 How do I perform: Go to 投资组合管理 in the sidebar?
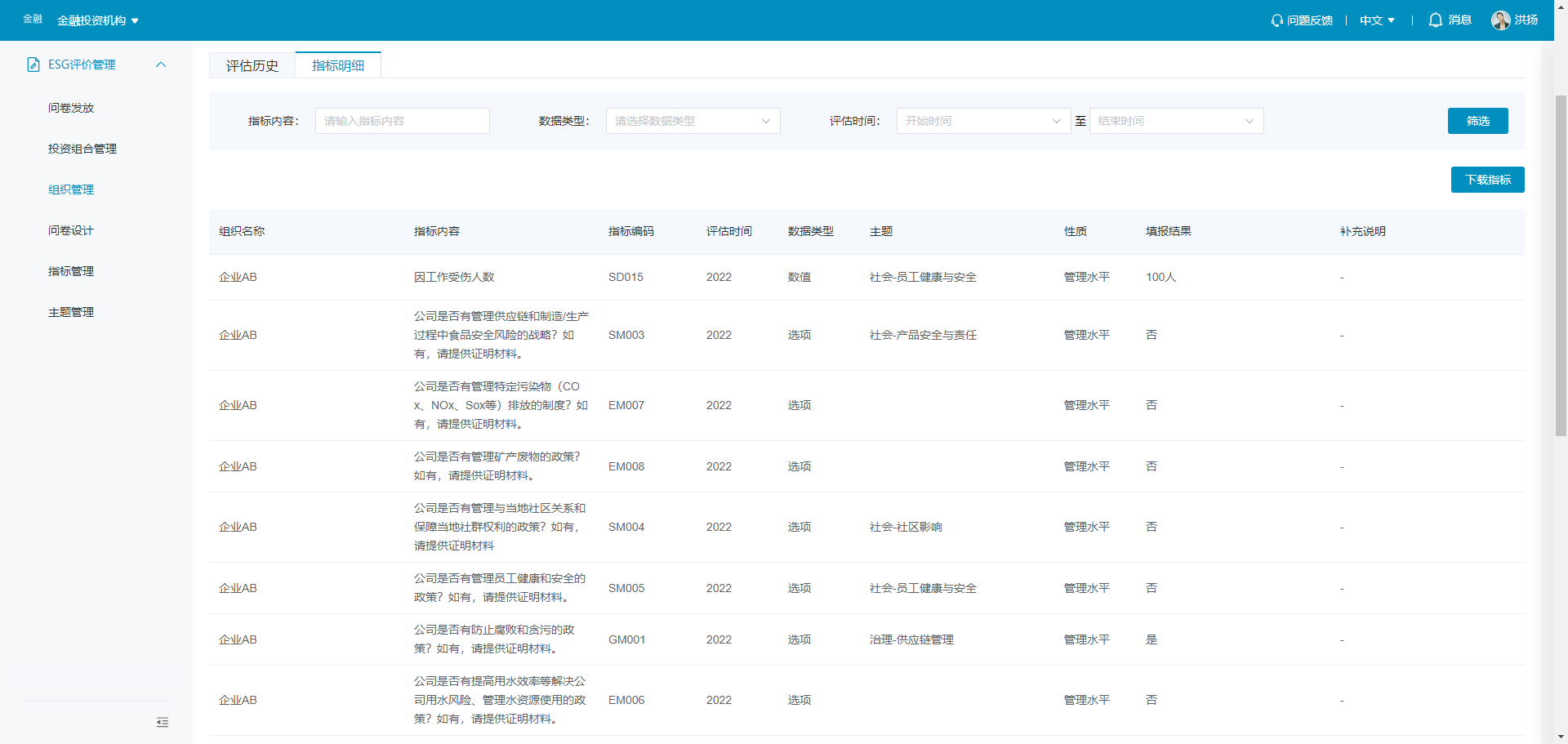pyautogui.click(x=82, y=149)
